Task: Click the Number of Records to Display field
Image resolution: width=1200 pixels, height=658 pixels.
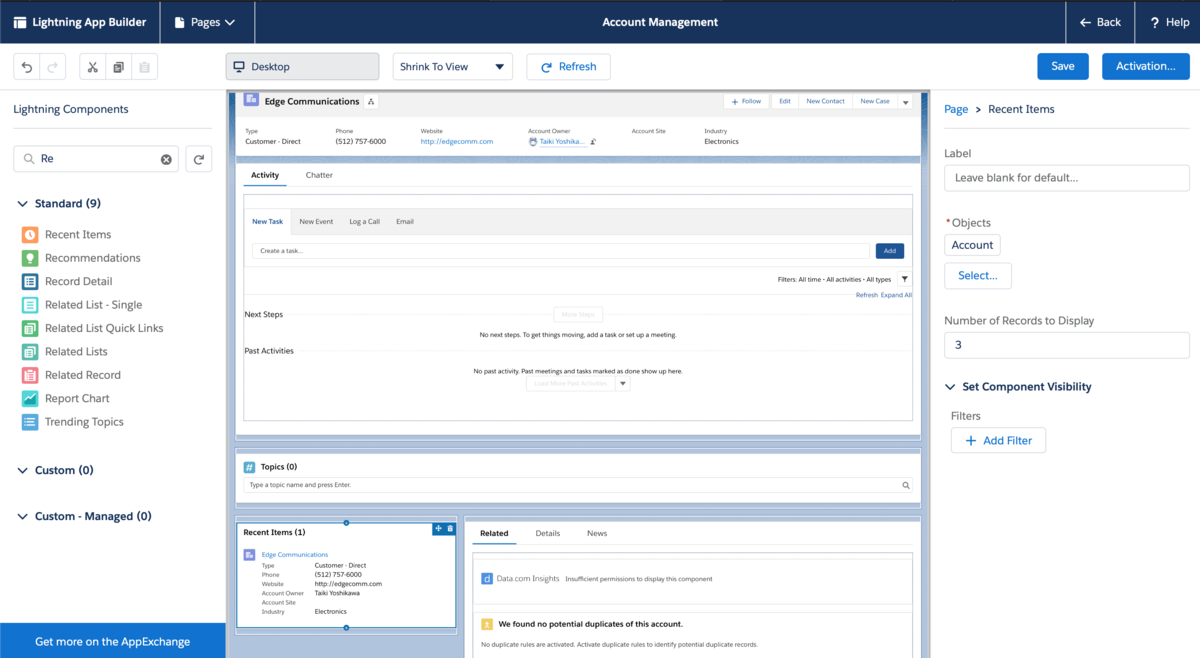Action: pos(1067,345)
